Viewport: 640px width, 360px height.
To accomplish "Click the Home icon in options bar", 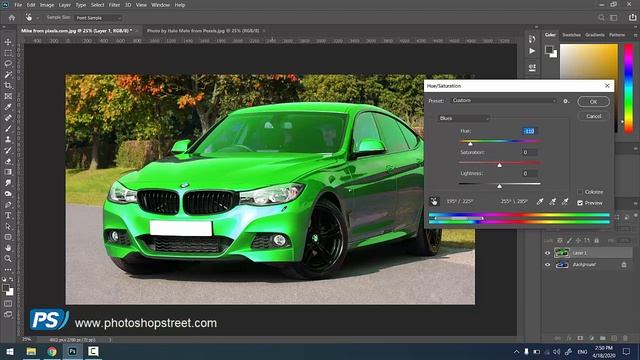I will click(x=12, y=18).
